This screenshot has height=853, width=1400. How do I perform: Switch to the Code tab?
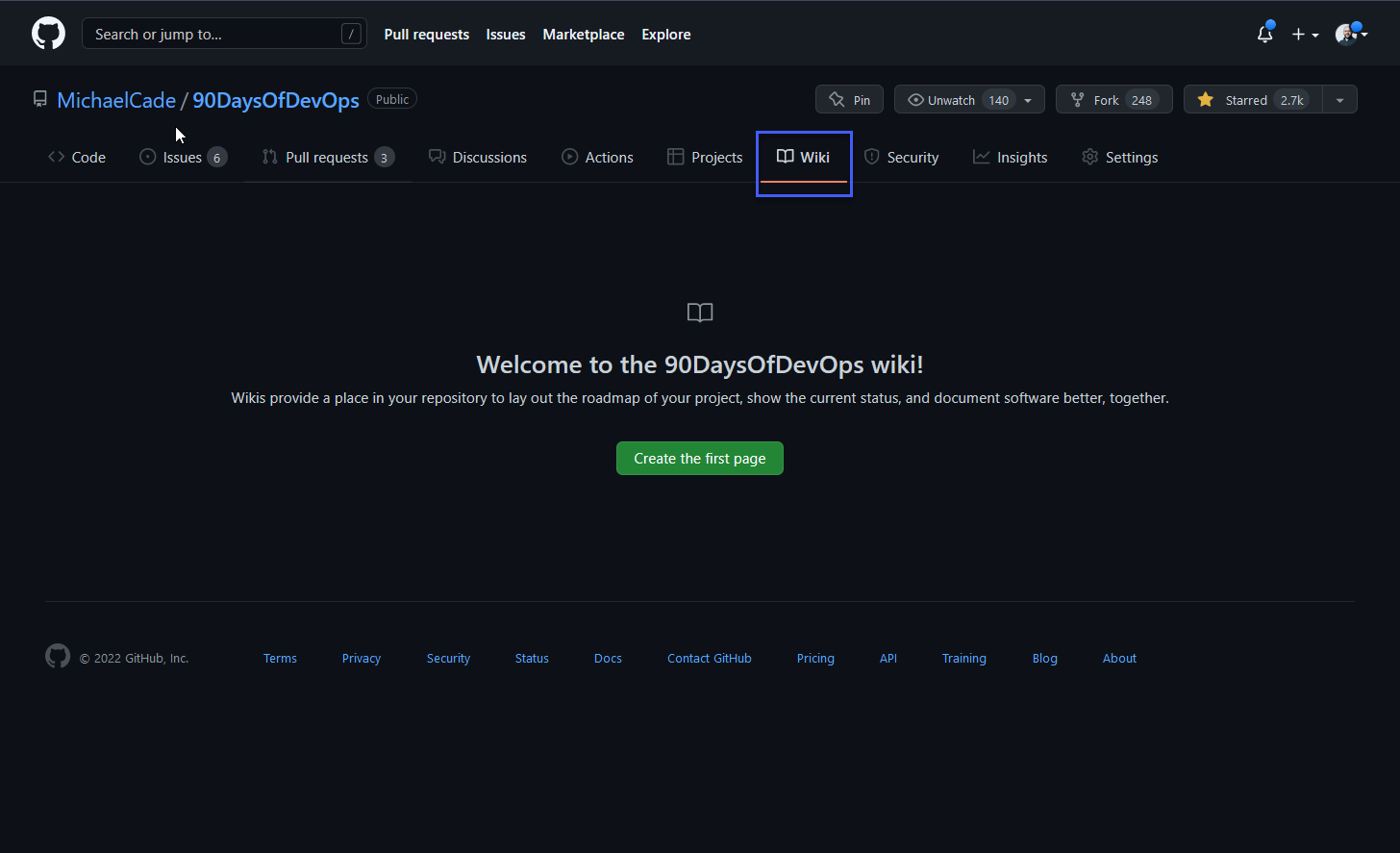coord(77,157)
